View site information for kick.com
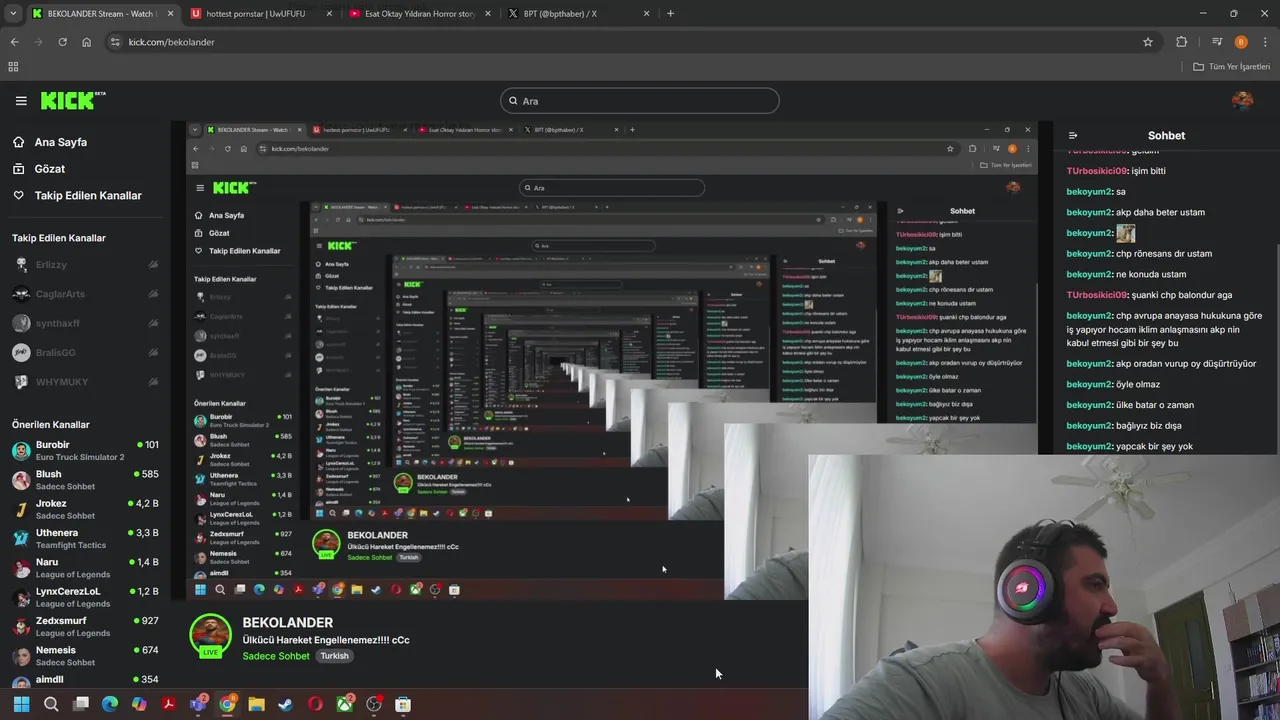1280x720 pixels. point(115,42)
